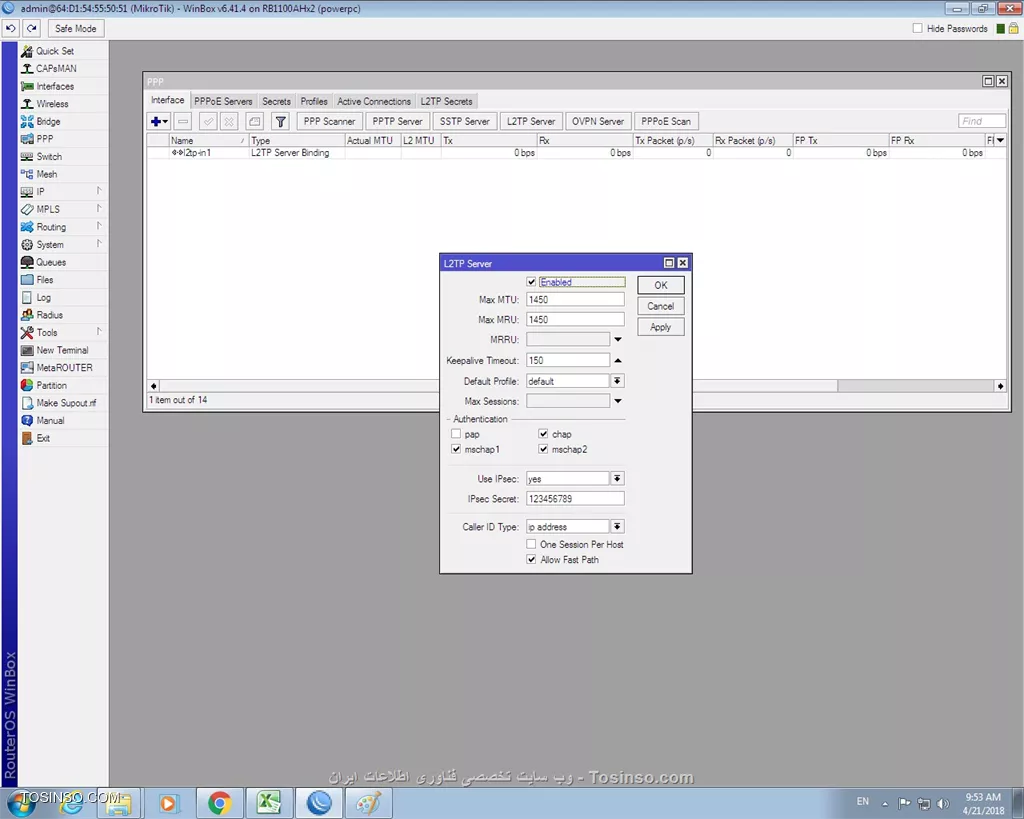The width and height of the screenshot is (1024, 819).
Task: Click the SSTP Server button
Action: tap(464, 121)
